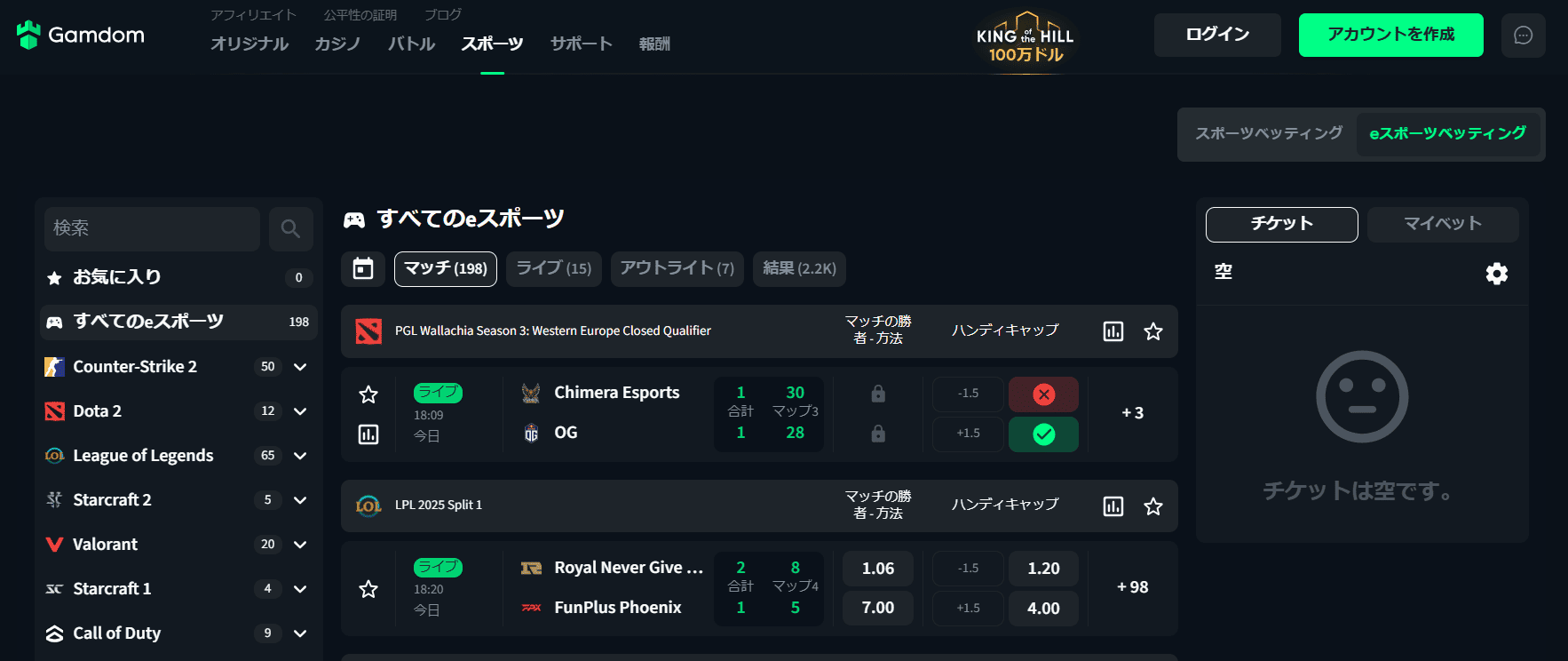Favorite the PGL Wallachia league
Viewport: 1568px width, 661px height.
(1153, 331)
